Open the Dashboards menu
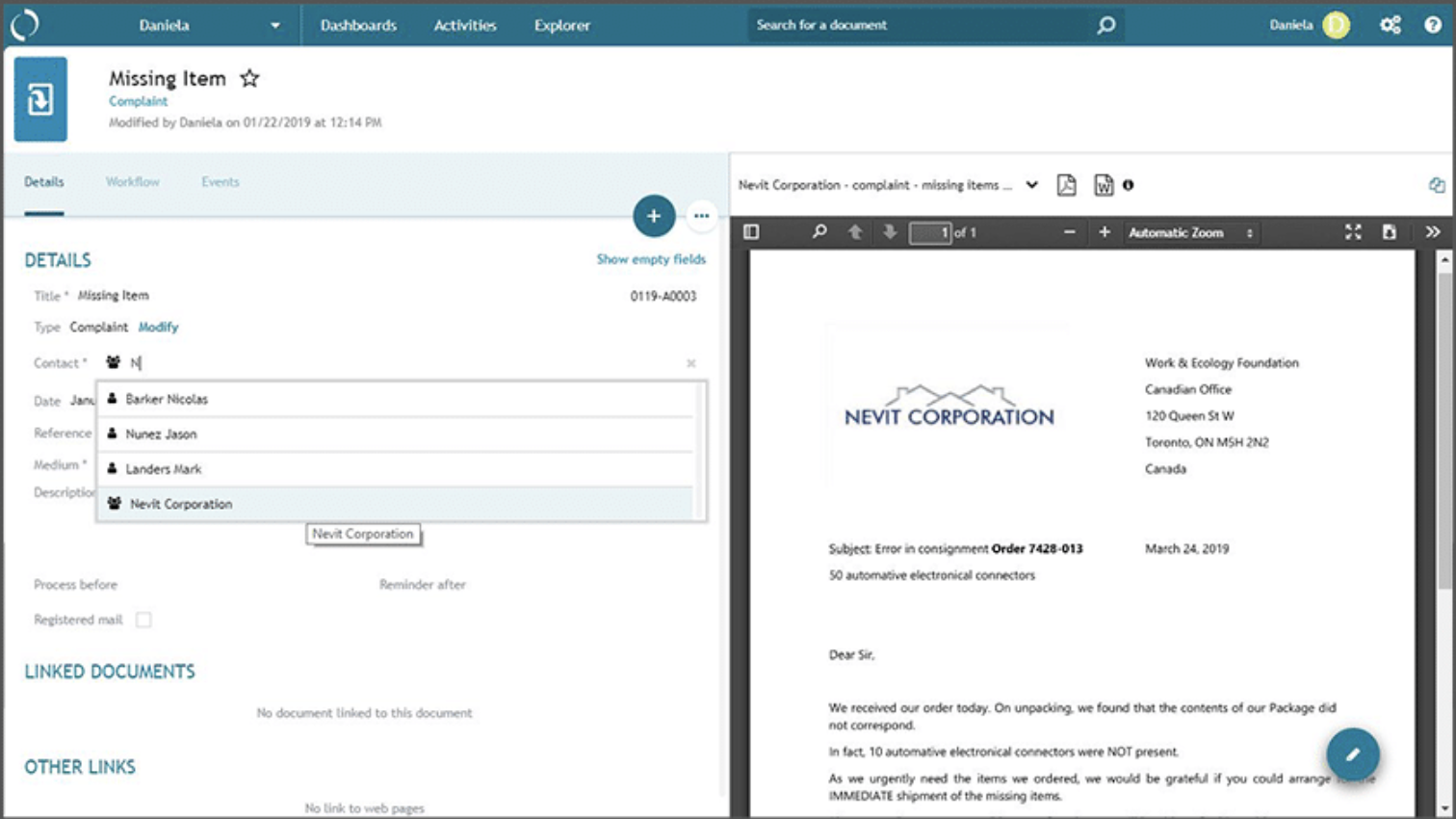 pyautogui.click(x=358, y=25)
